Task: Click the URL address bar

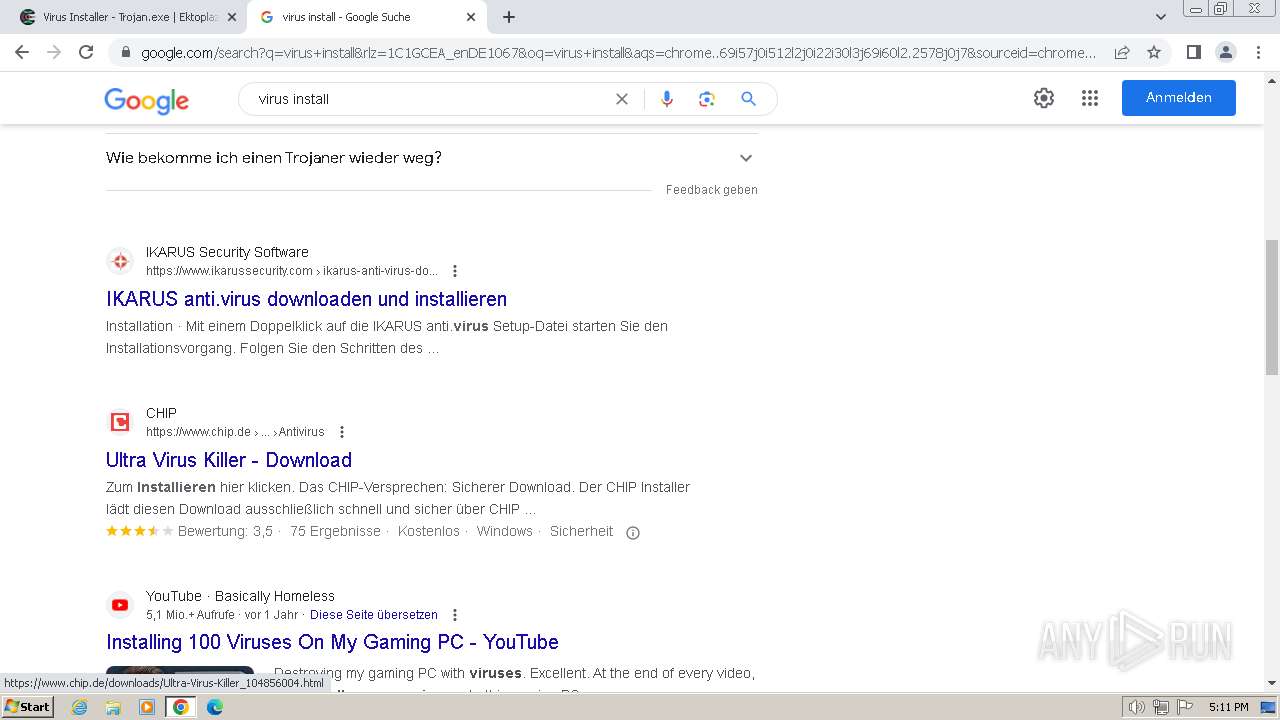Action: pyautogui.click(x=618, y=52)
